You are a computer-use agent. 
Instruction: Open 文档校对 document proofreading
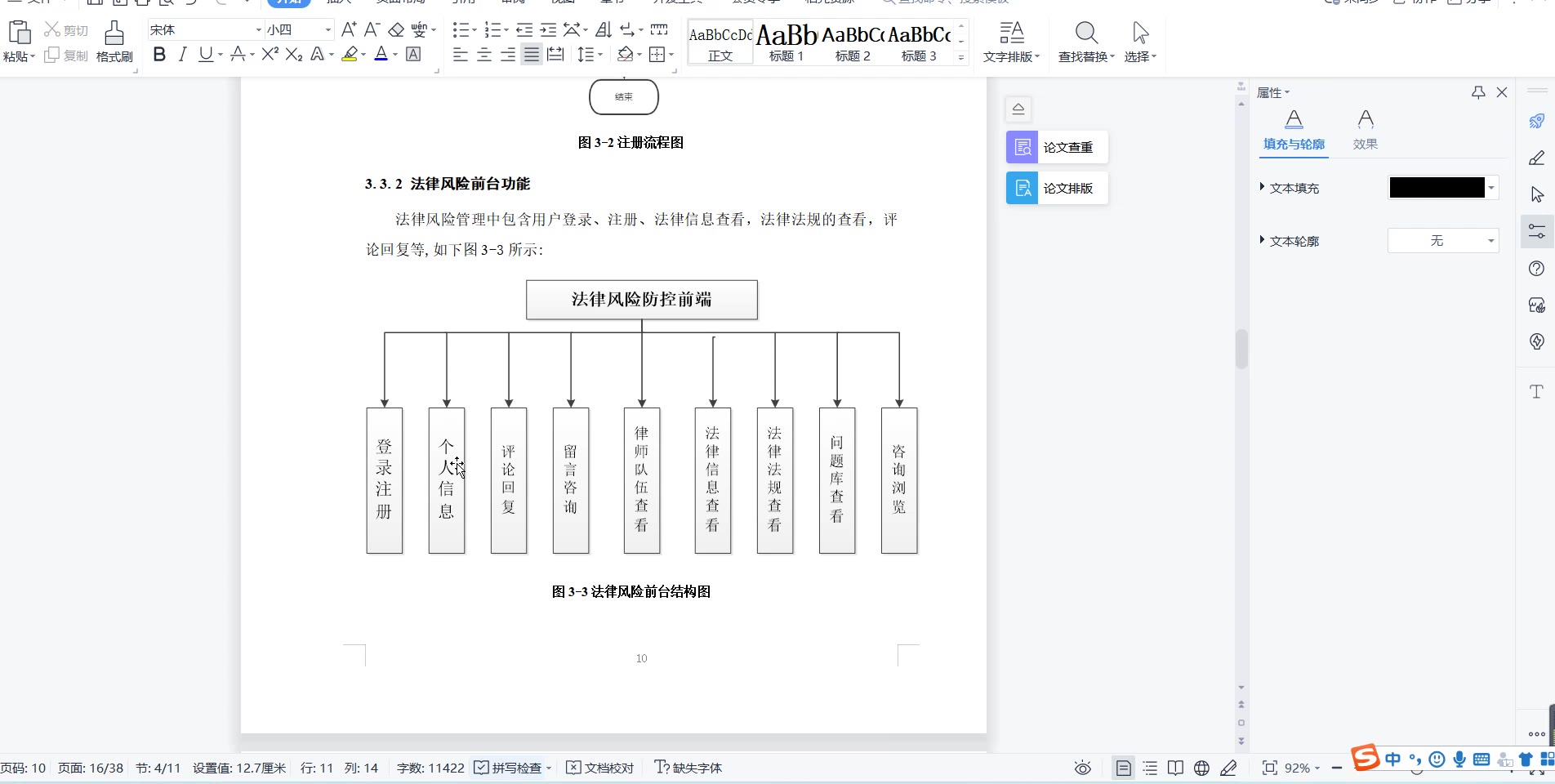coord(600,768)
